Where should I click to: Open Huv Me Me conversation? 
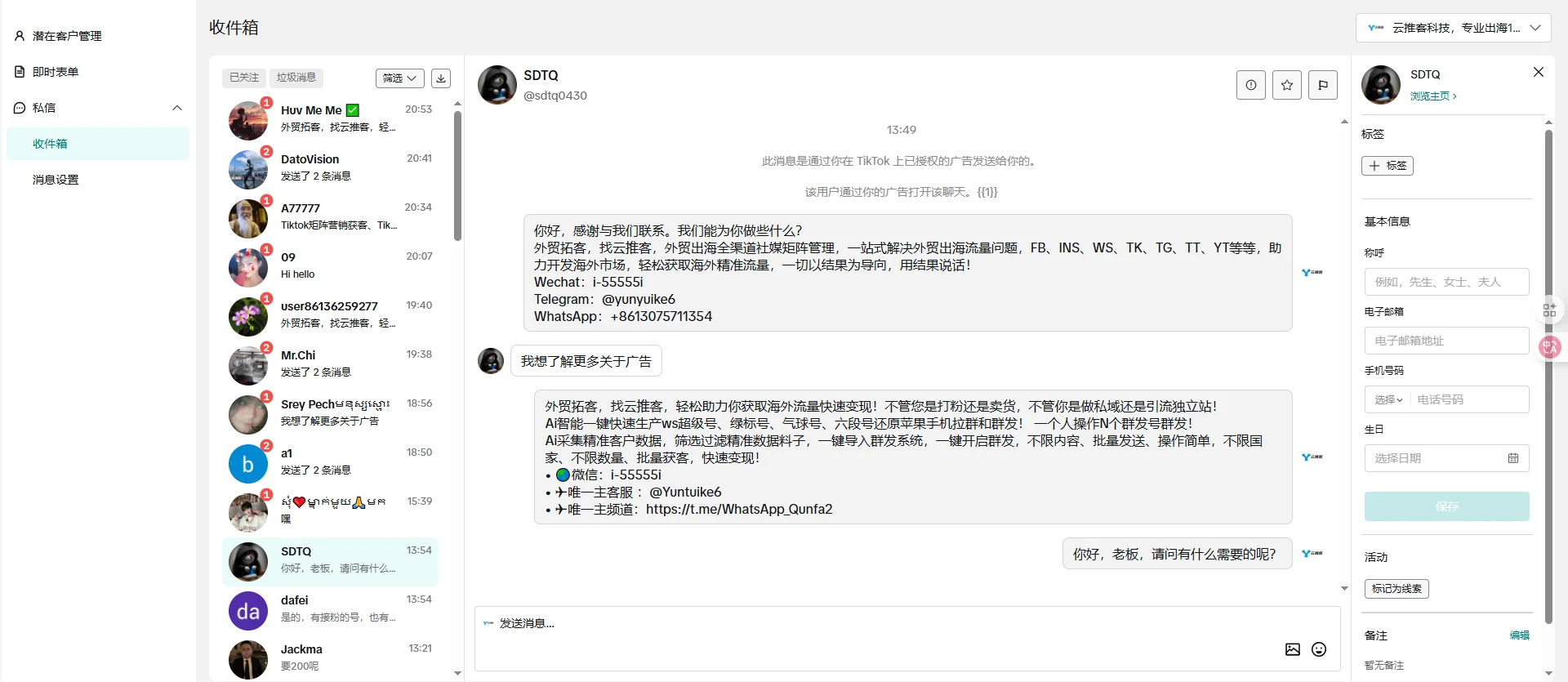[331, 120]
